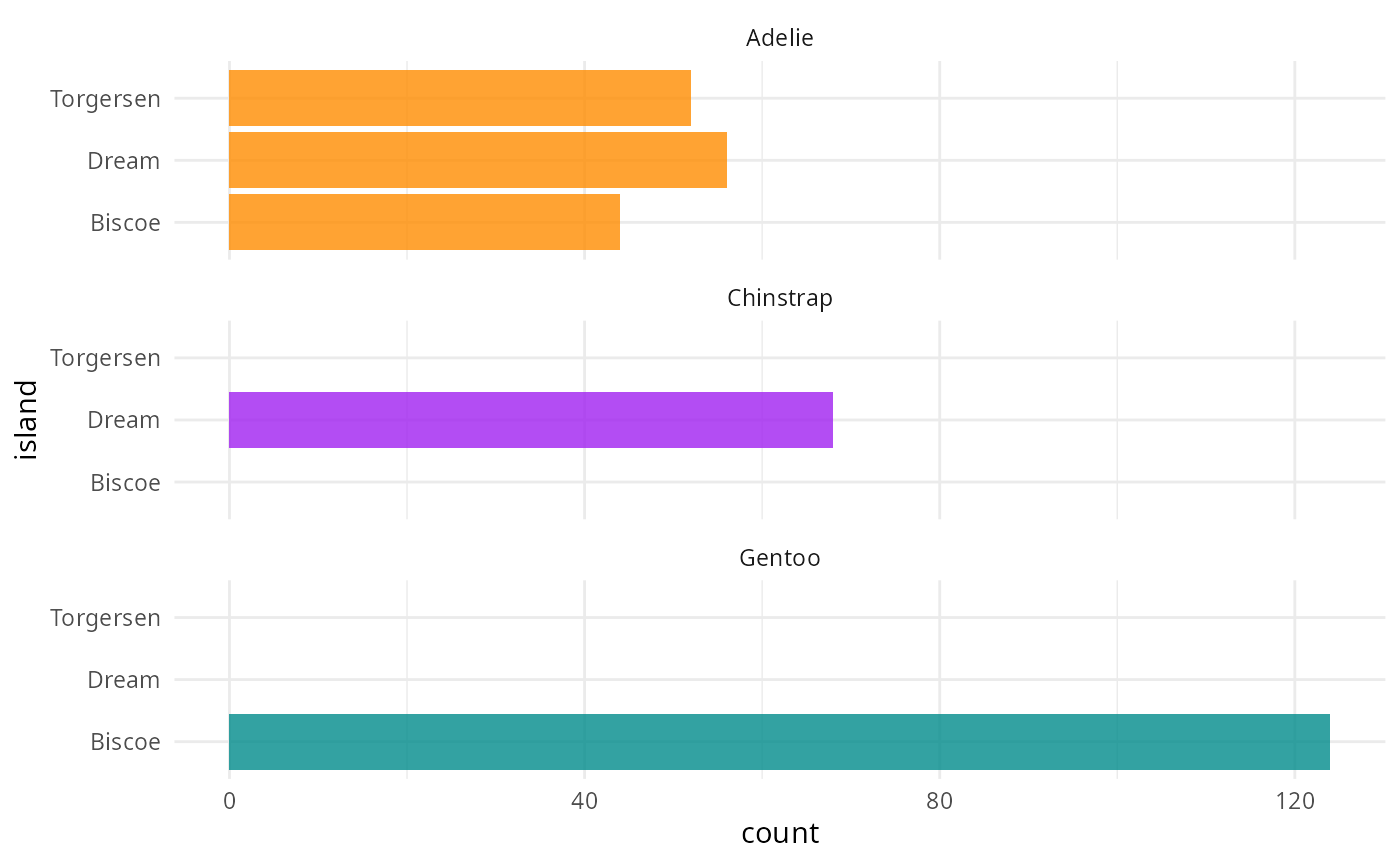
Task: Click the teal Gentoo Biscoe bar
Action: (x=779, y=742)
